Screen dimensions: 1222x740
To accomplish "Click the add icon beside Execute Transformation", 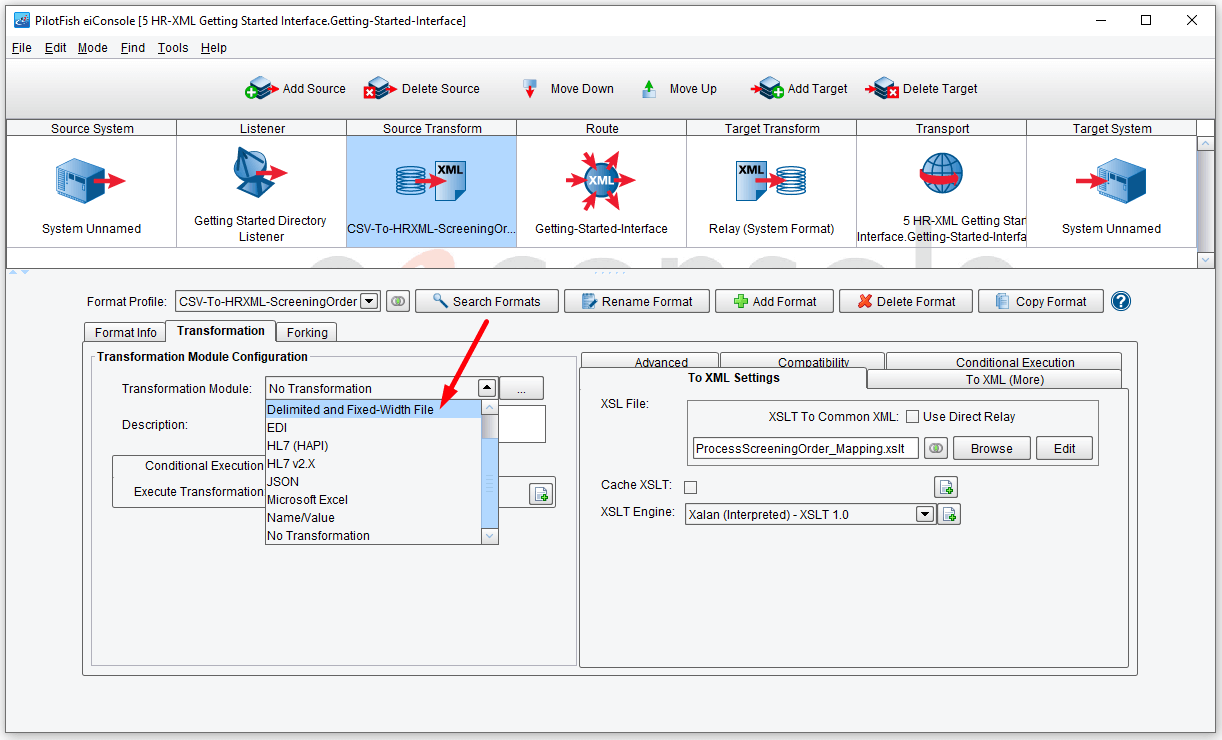I will tap(541, 493).
